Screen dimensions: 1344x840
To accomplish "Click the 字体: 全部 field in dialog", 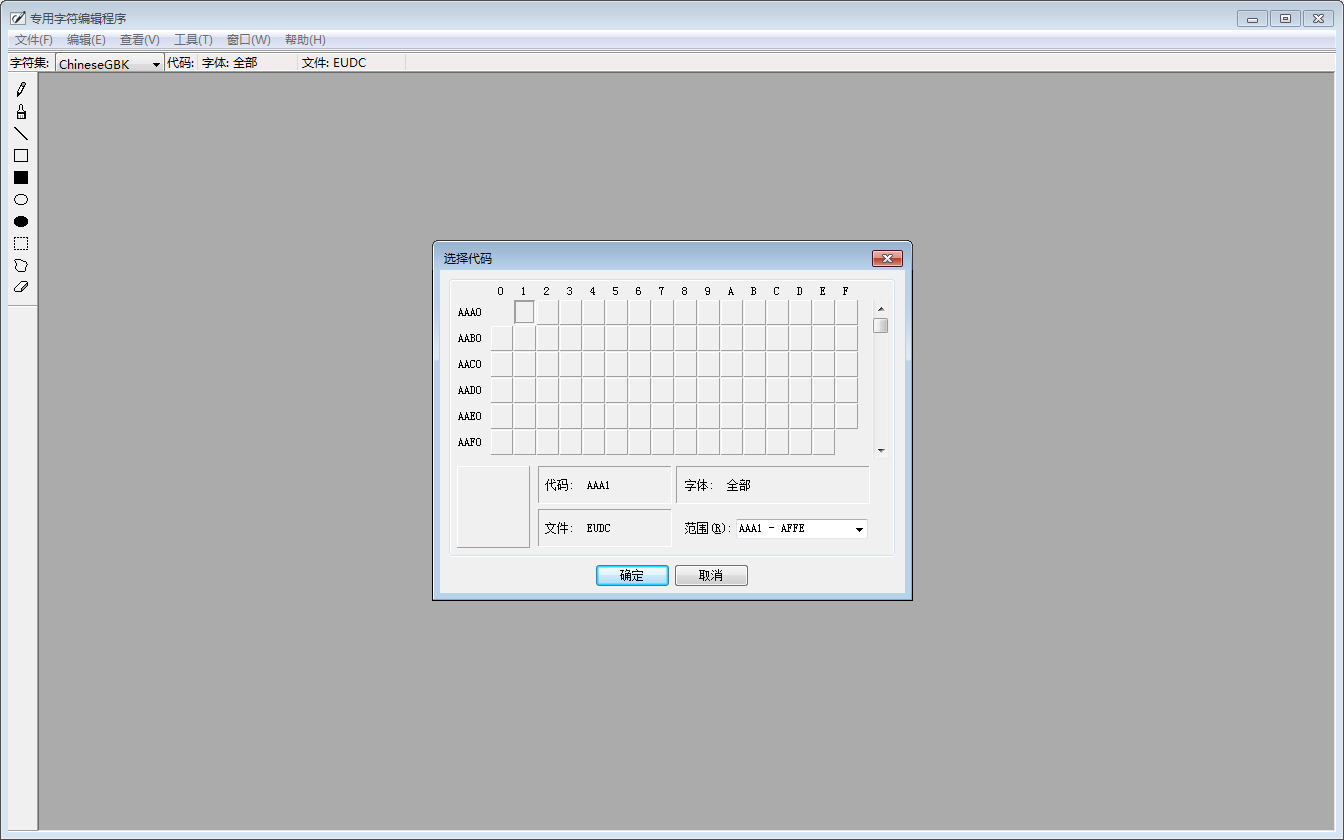I will pyautogui.click(x=773, y=485).
